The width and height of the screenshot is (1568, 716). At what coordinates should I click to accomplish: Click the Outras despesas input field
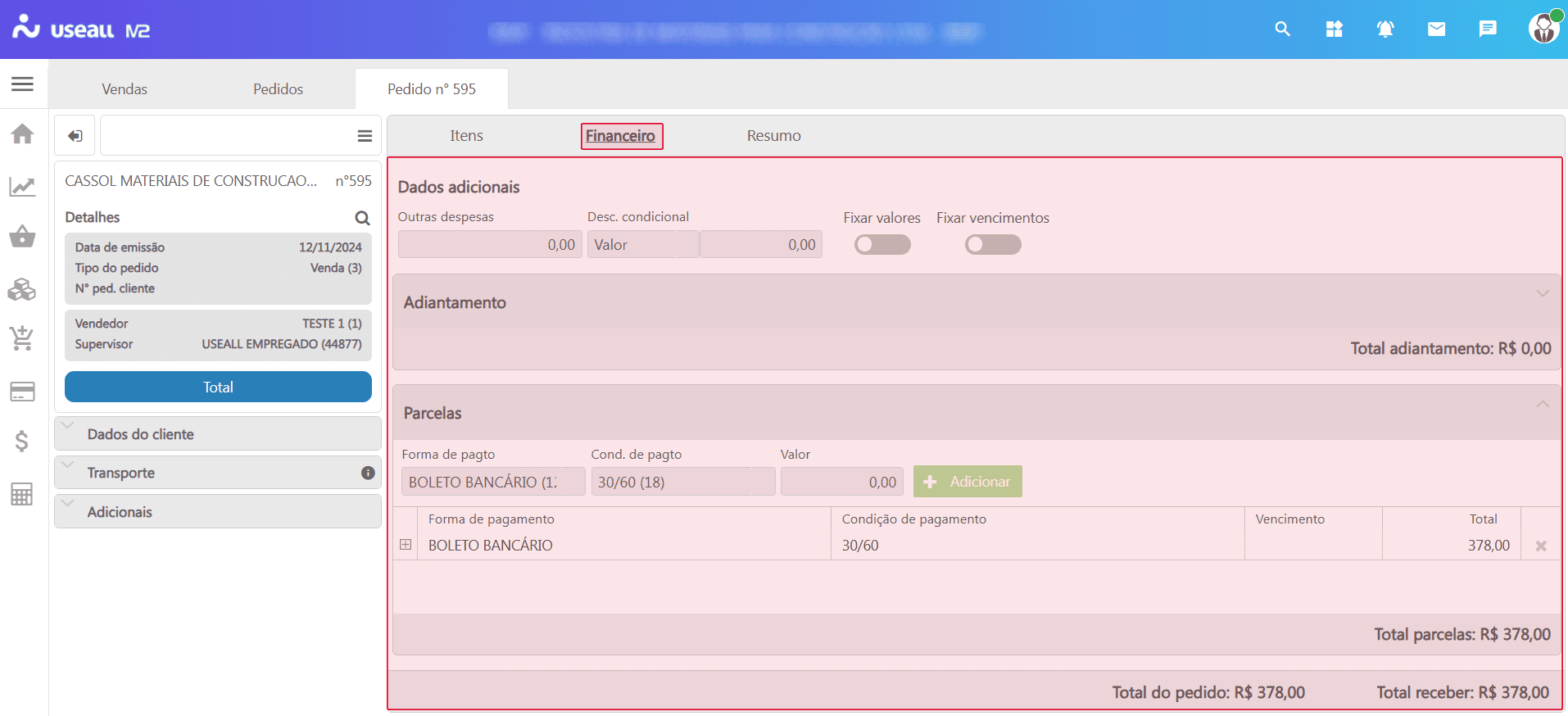tap(489, 245)
